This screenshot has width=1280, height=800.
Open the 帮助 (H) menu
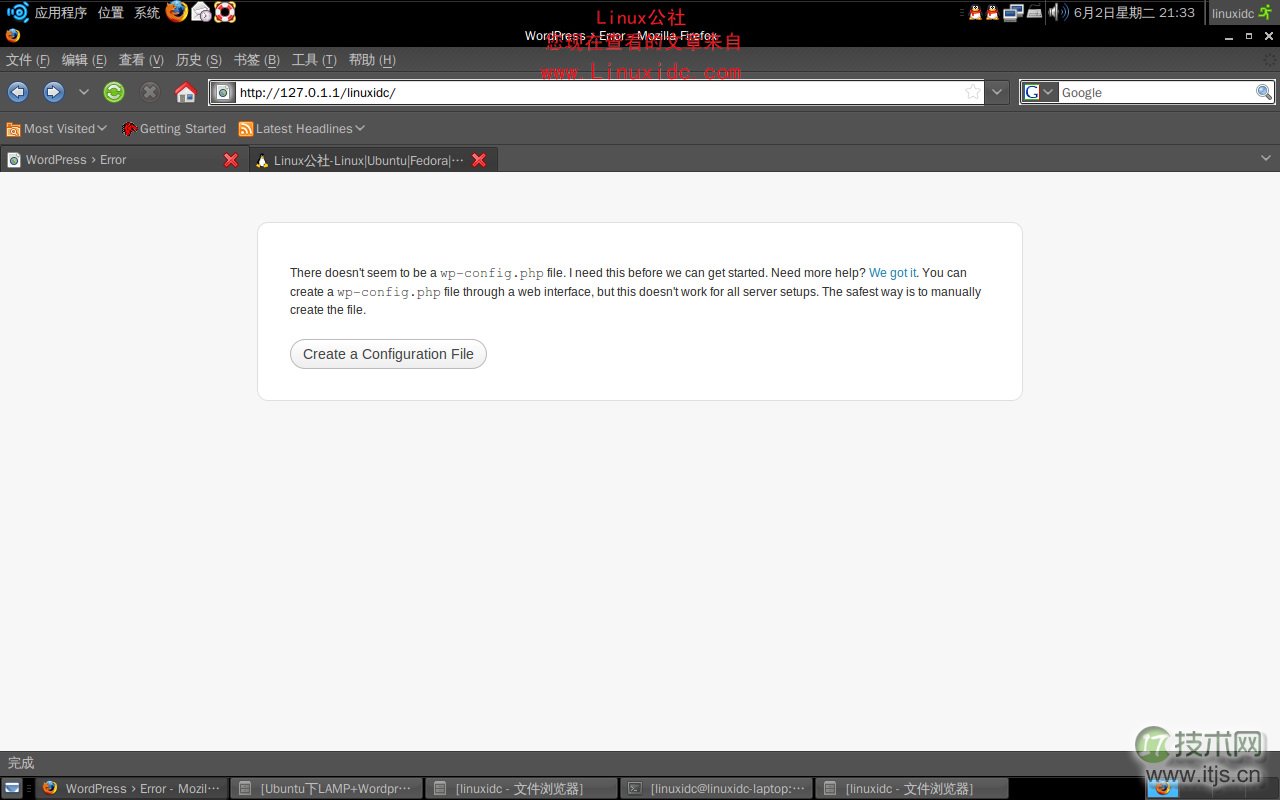(372, 60)
